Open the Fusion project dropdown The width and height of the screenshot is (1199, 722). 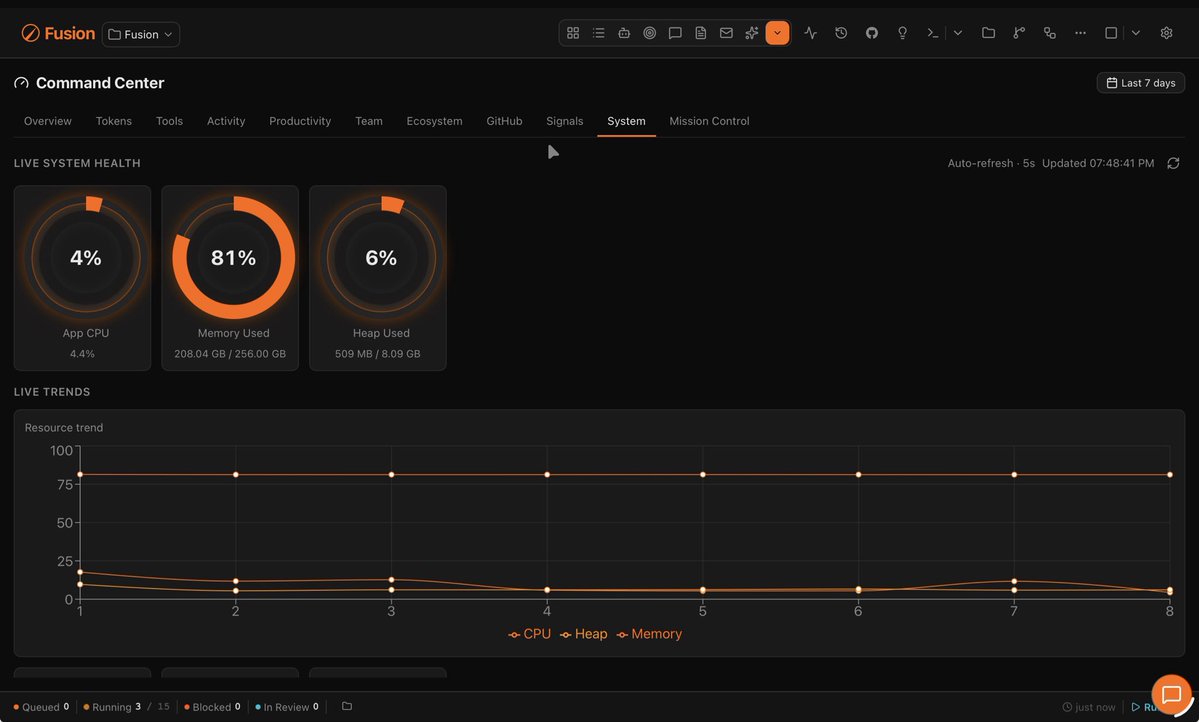click(141, 34)
